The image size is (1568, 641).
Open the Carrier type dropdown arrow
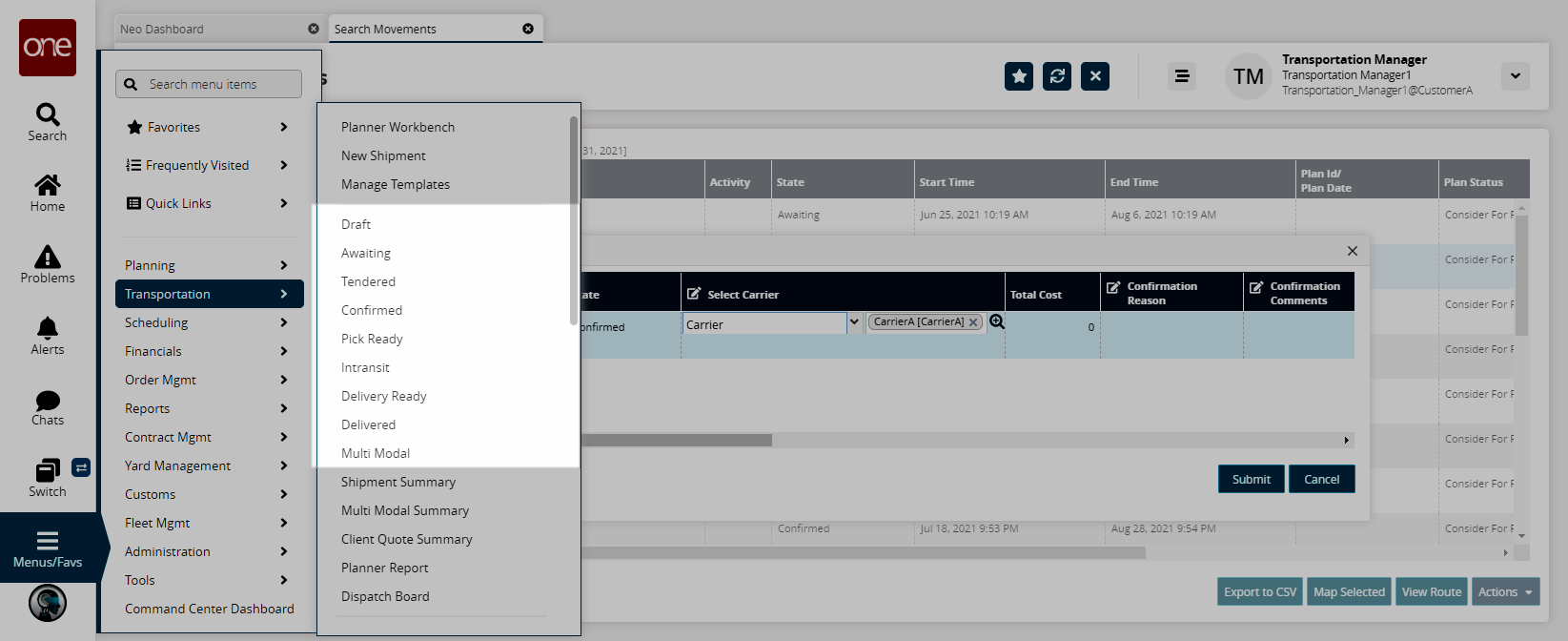[x=854, y=322]
